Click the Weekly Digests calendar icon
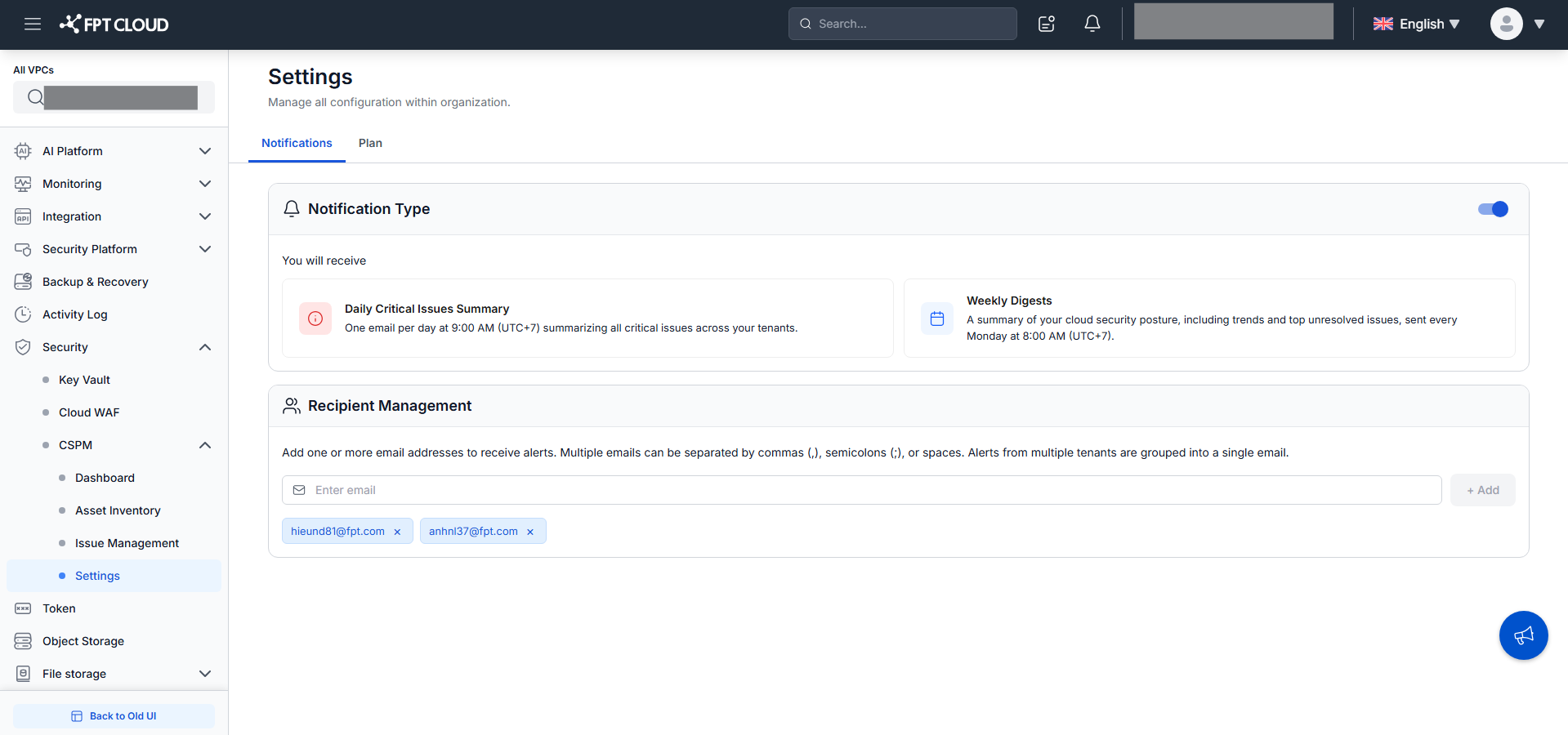This screenshot has width=1568, height=735. pos(937,318)
